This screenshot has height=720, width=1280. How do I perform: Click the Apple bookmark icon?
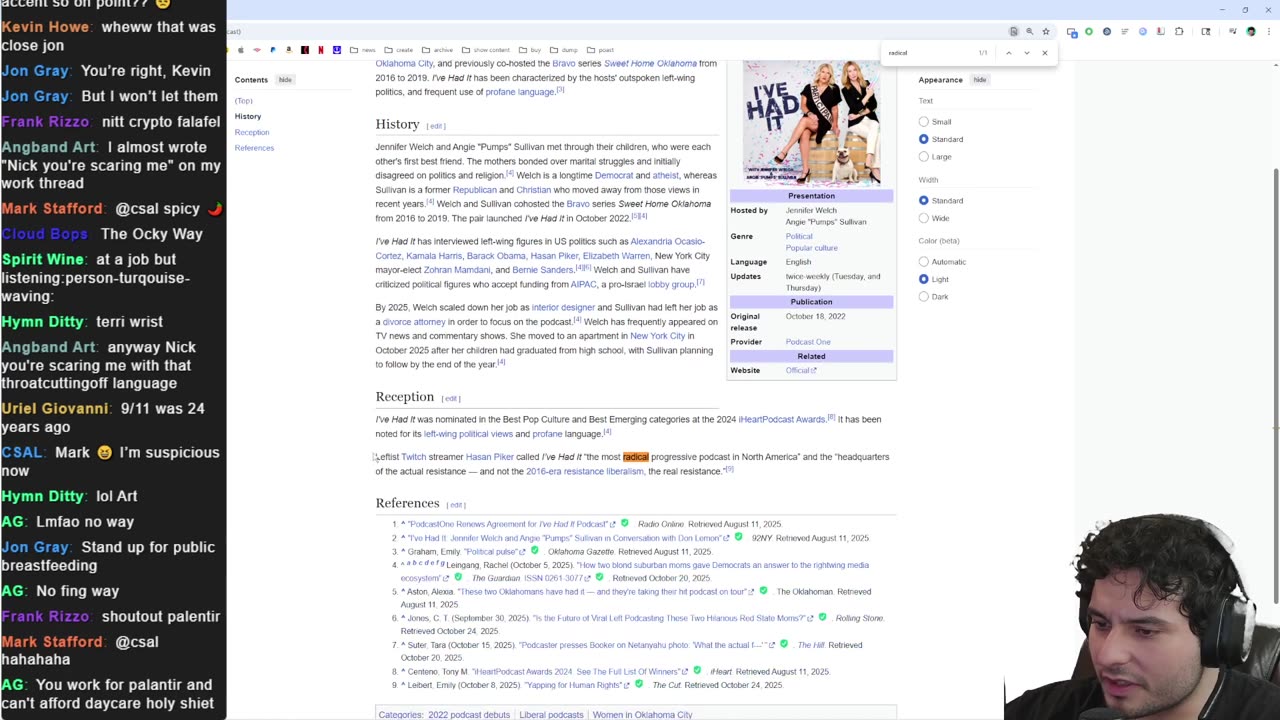click(241, 50)
